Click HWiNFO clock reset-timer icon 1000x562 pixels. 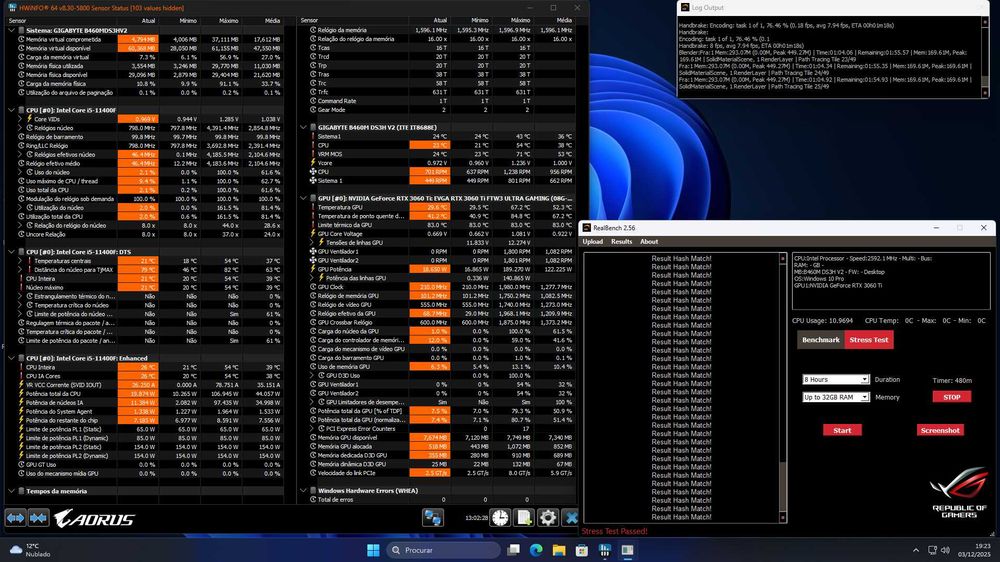pos(501,517)
